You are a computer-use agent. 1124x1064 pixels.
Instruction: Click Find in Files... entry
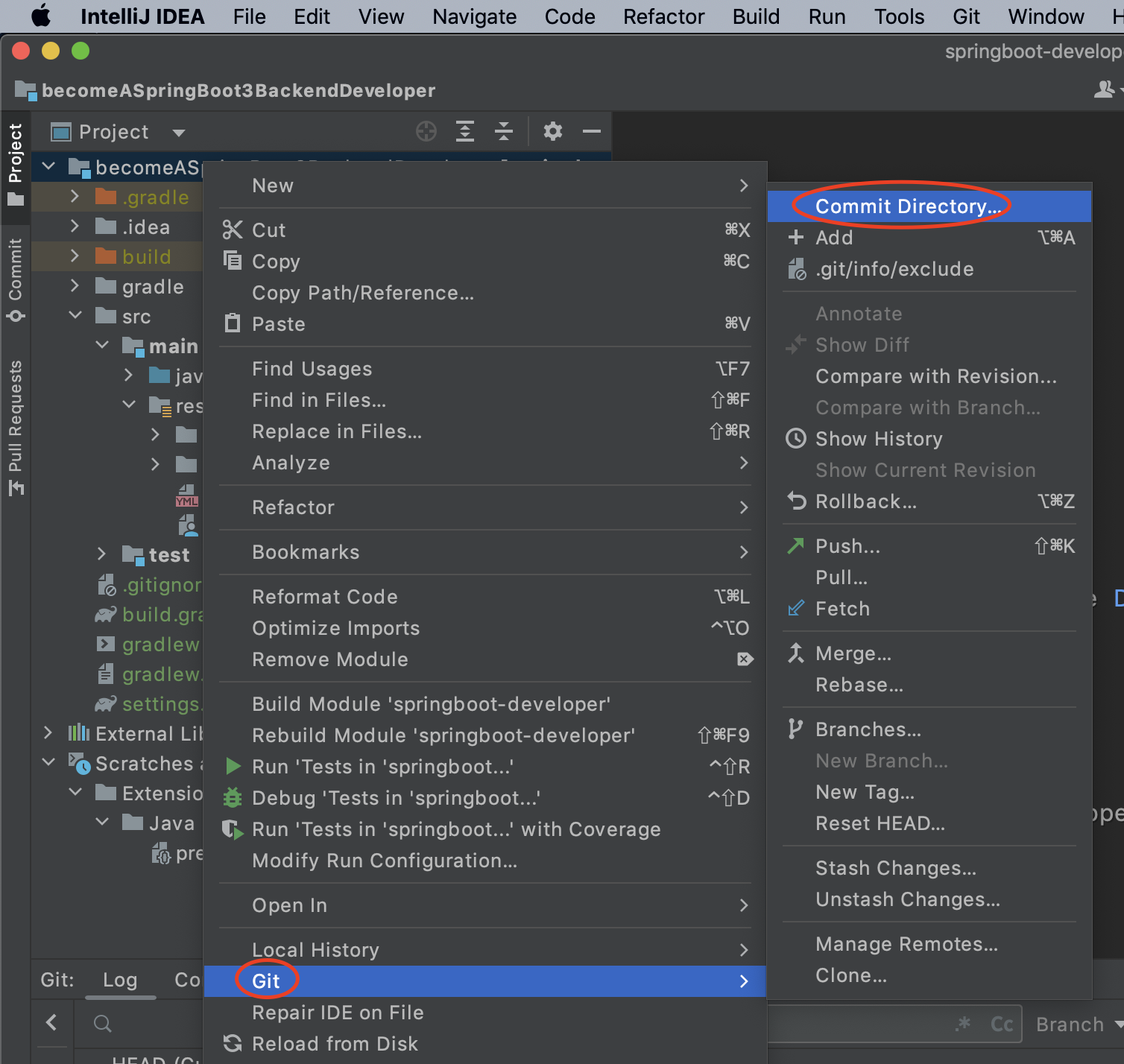click(x=484, y=400)
